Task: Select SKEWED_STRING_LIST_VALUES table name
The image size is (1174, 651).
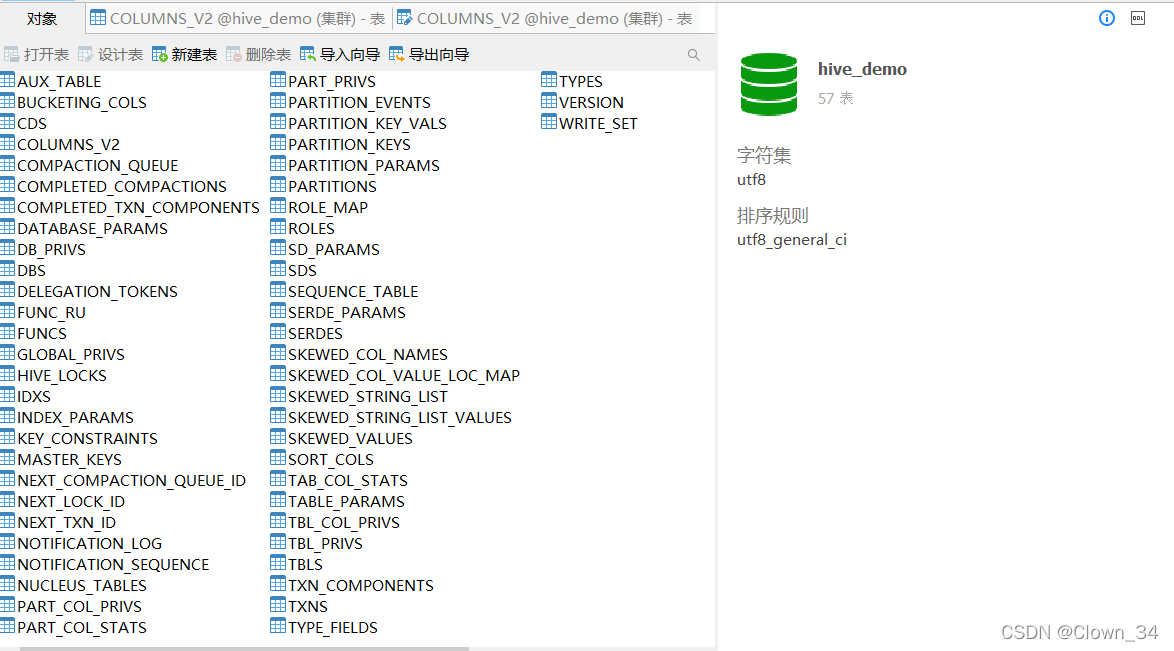Action: (x=400, y=417)
